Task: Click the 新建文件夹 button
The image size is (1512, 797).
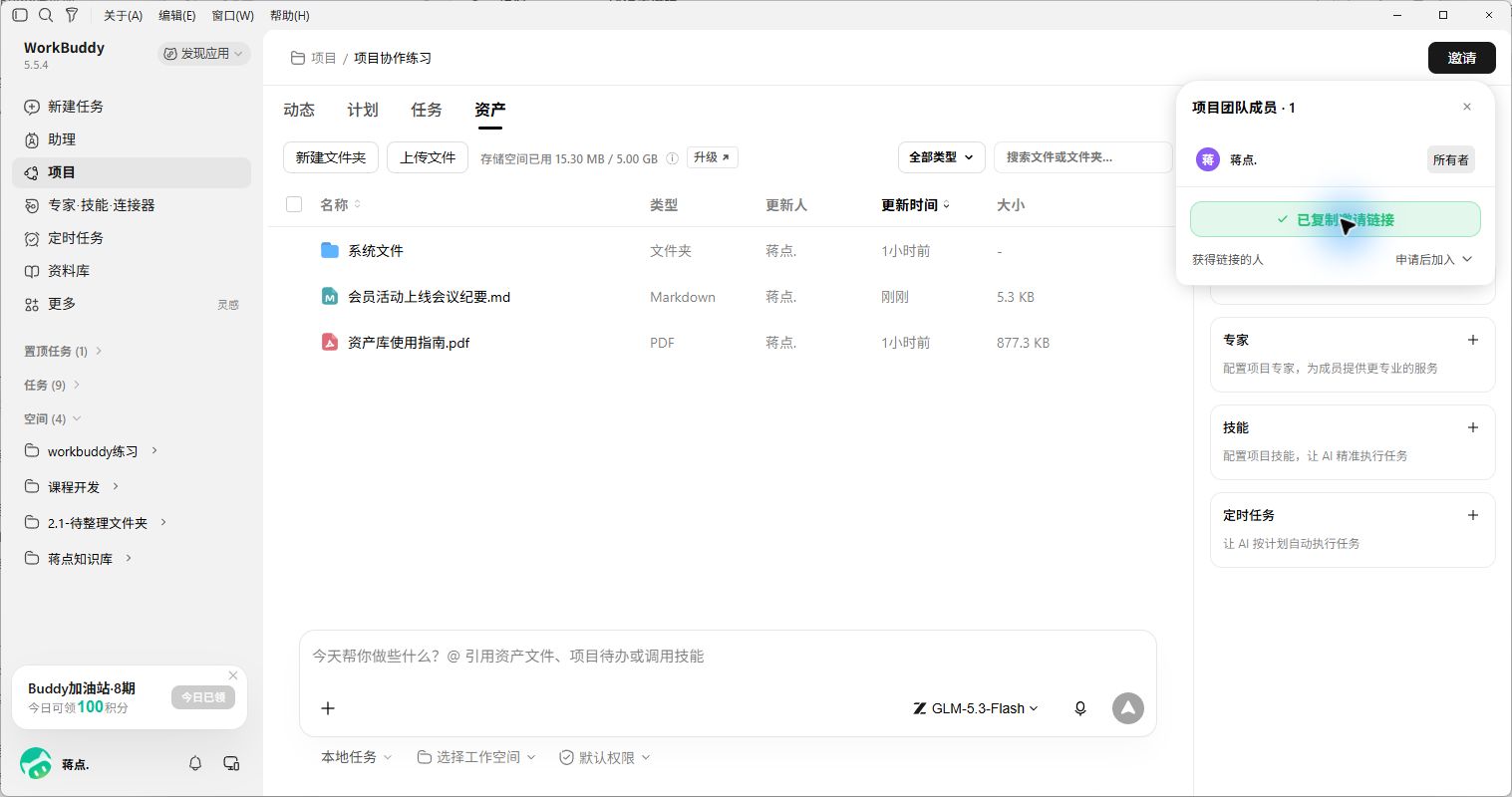Action: pos(331,157)
